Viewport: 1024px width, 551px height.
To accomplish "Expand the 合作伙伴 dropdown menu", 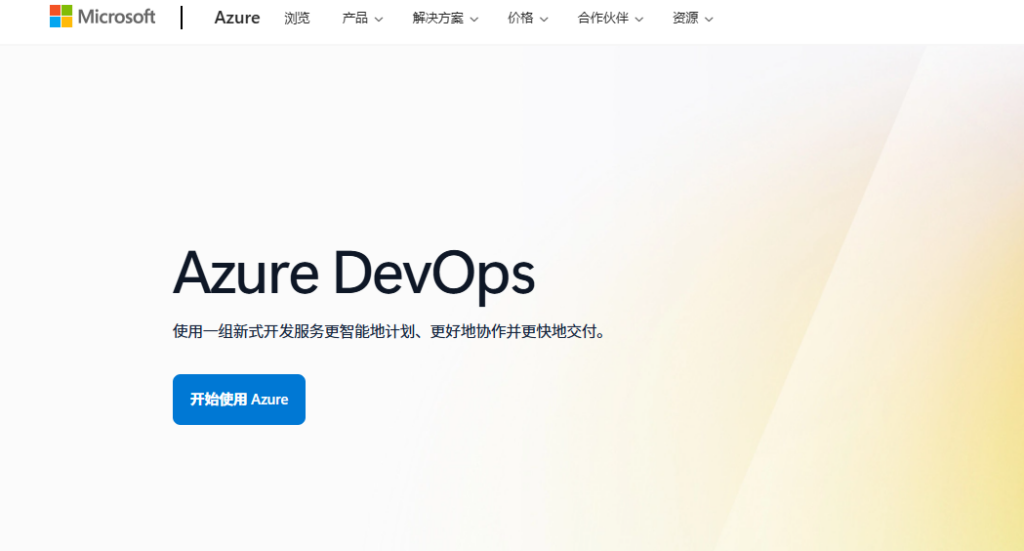I will [611, 18].
